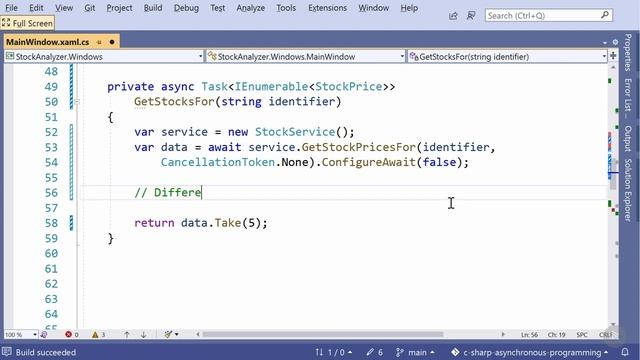Click the status bar output window icon
The width and height of the screenshot is (640, 360).
[7, 352]
